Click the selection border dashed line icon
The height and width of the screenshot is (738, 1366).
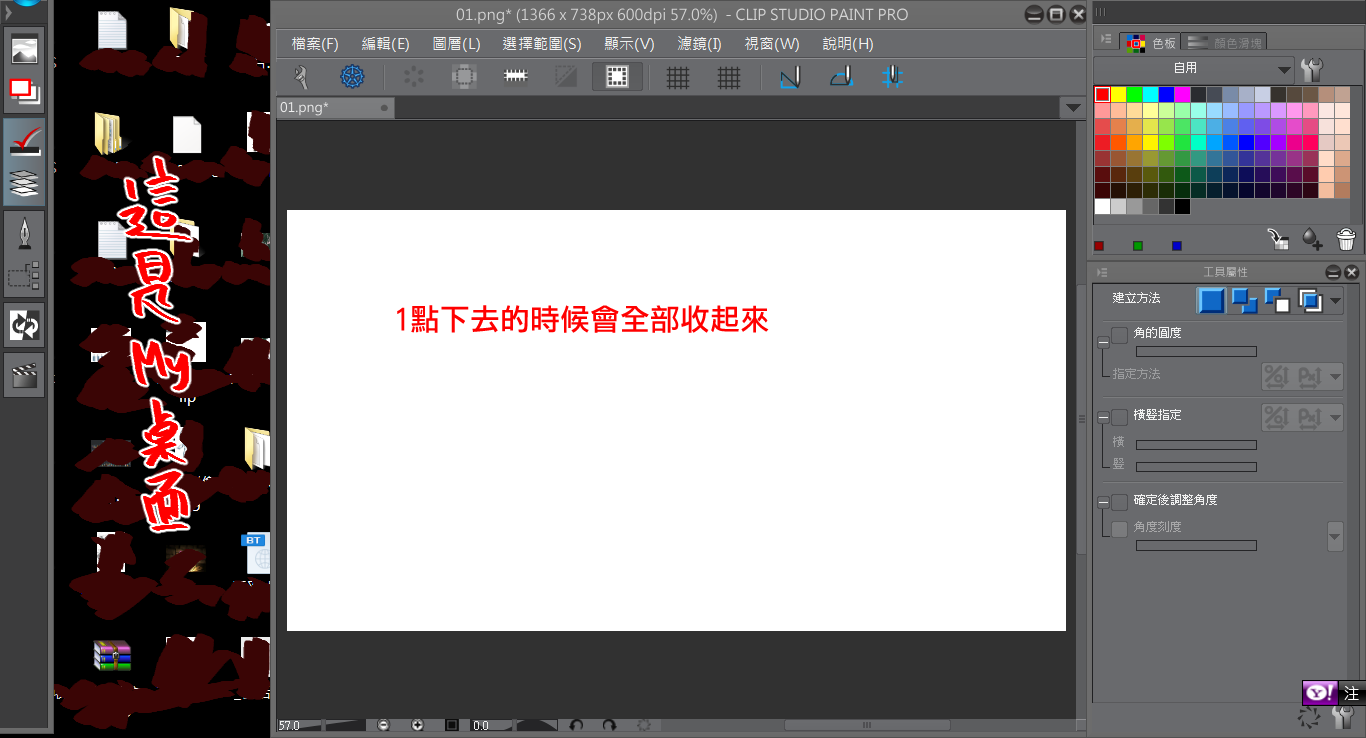(x=515, y=77)
